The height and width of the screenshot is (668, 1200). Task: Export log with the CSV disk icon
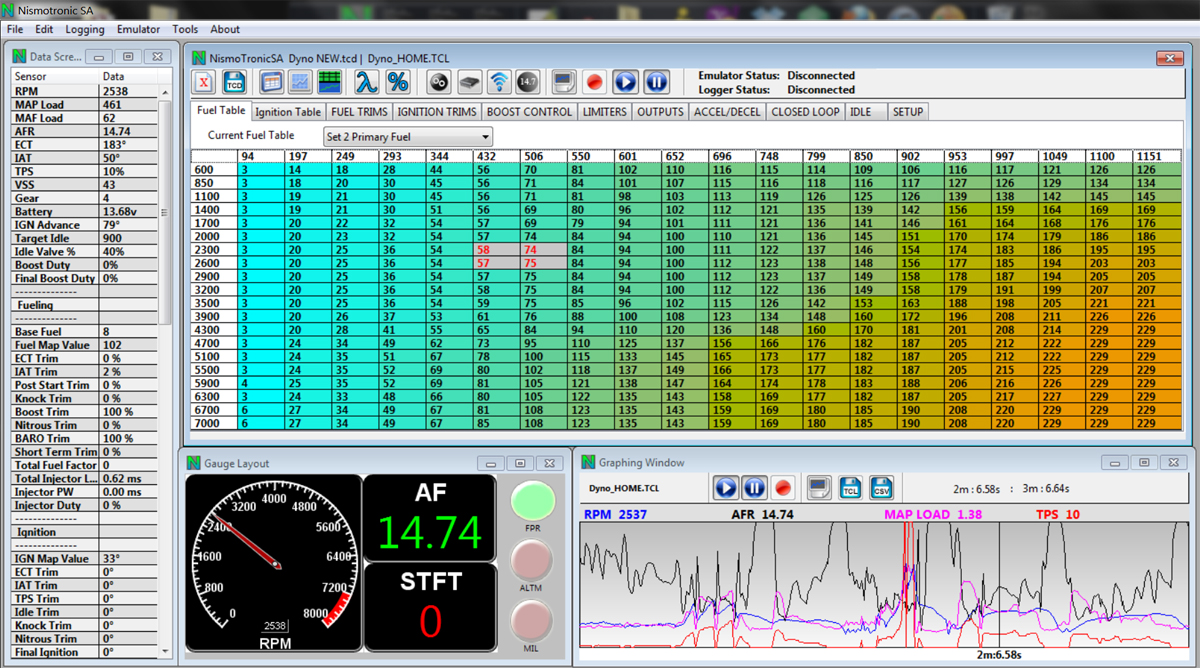tap(881, 488)
